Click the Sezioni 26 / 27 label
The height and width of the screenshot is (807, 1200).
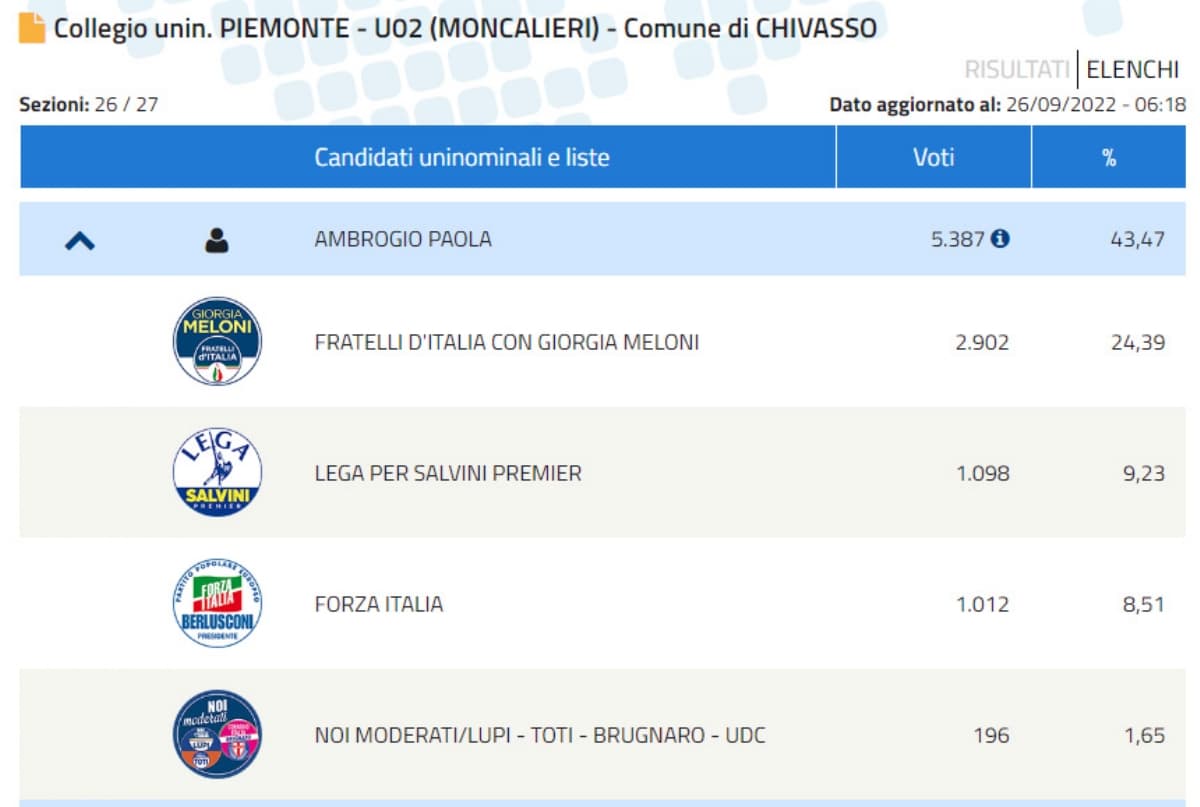point(89,105)
